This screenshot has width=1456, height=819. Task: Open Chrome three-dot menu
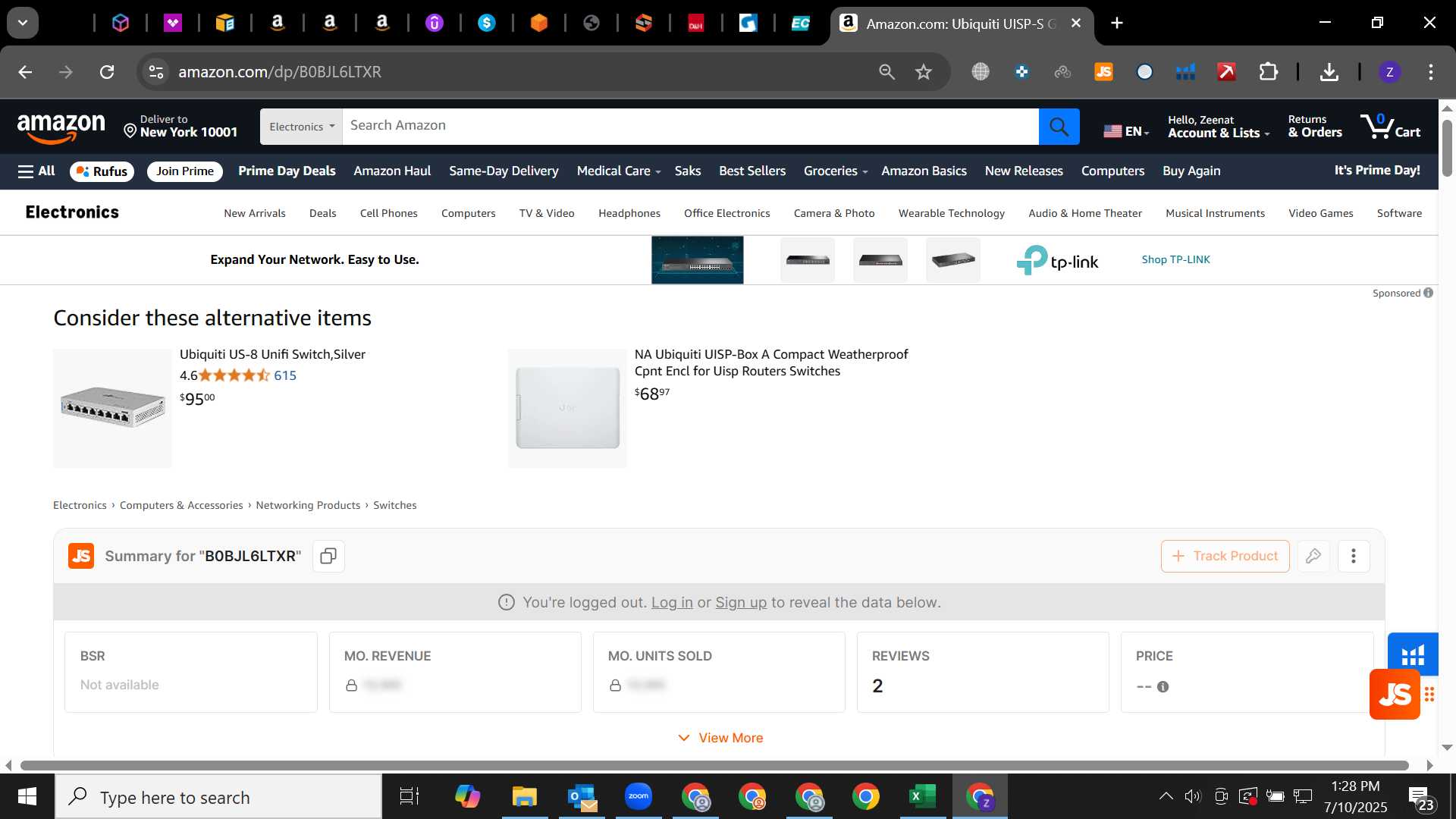coord(1430,72)
